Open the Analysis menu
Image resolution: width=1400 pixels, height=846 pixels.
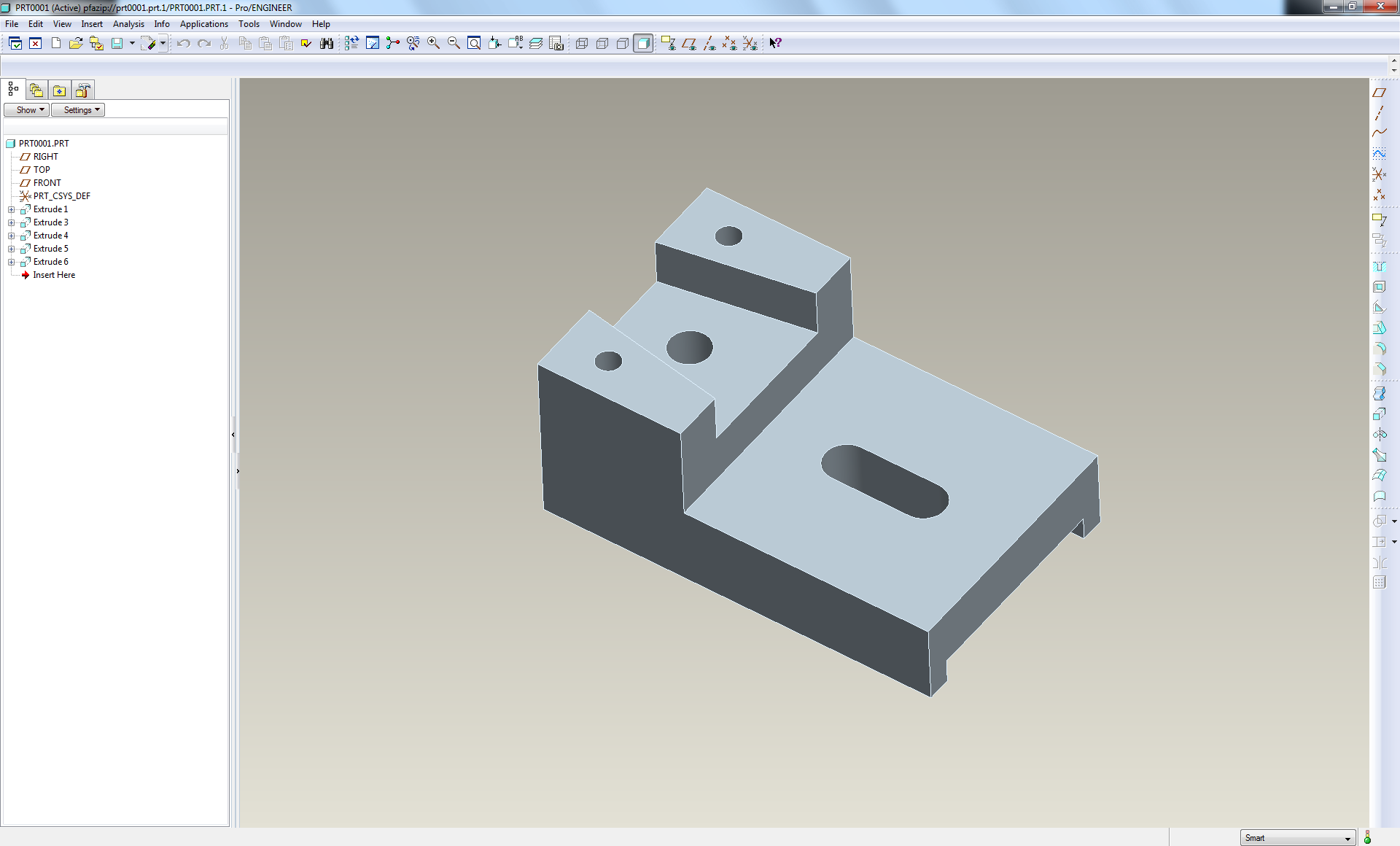click(128, 24)
